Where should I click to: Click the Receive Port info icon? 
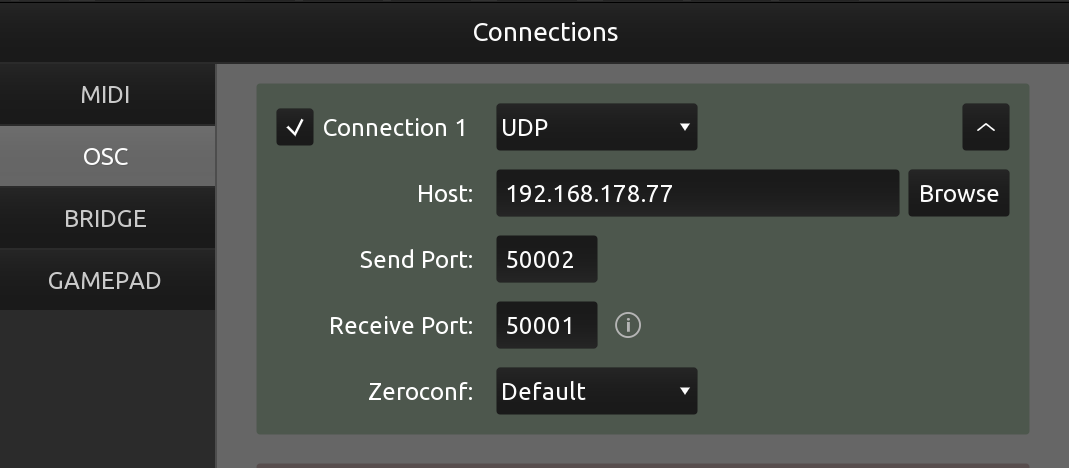[x=628, y=325]
